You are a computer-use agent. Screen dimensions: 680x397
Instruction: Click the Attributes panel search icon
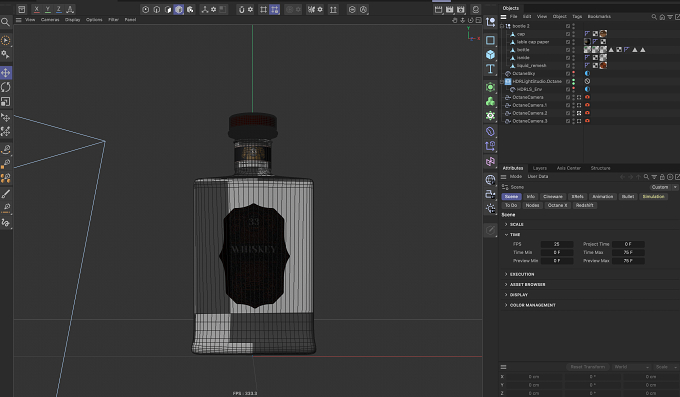pyautogui.click(x=646, y=177)
